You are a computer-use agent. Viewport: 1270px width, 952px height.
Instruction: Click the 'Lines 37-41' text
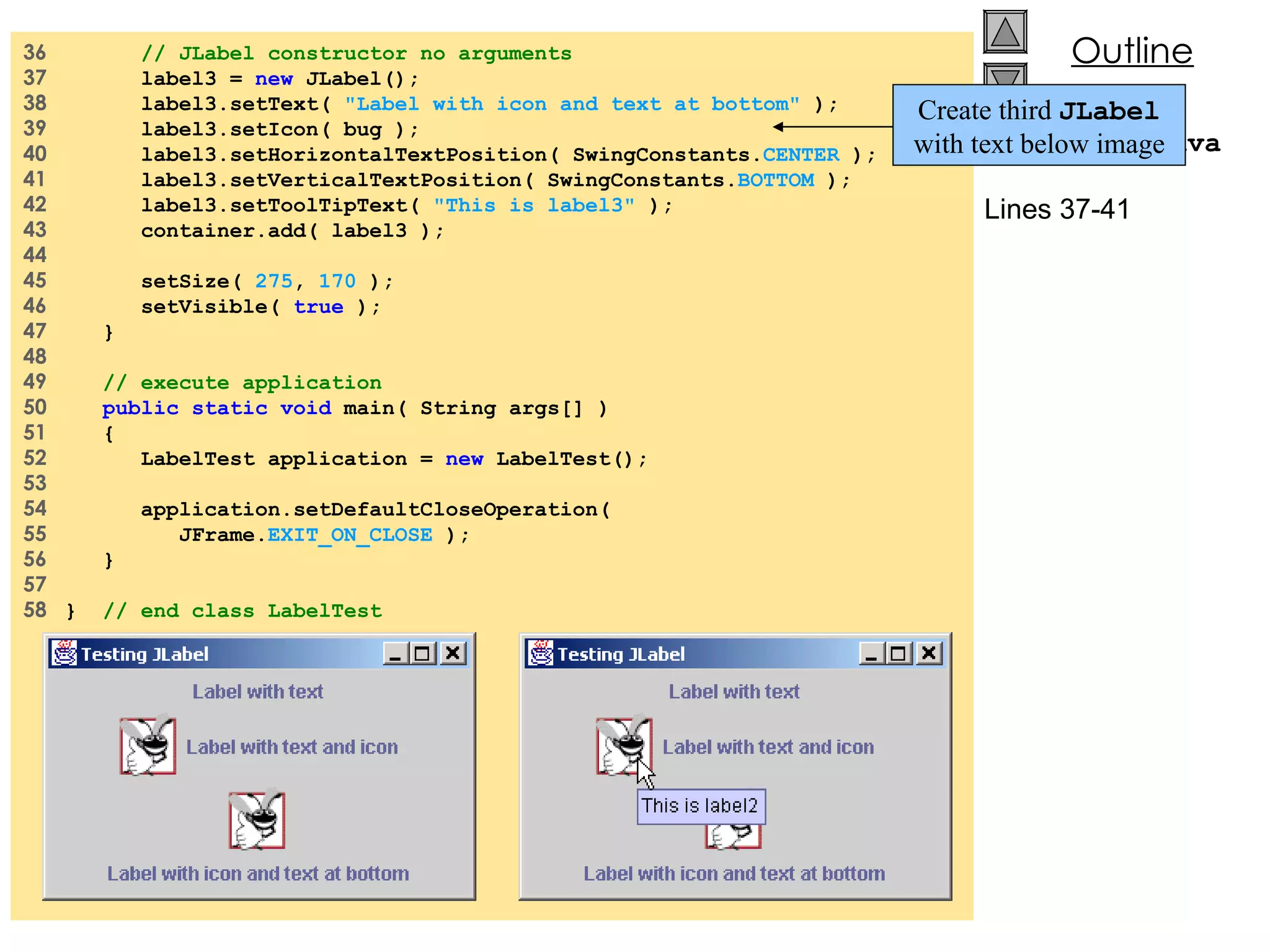point(1056,209)
